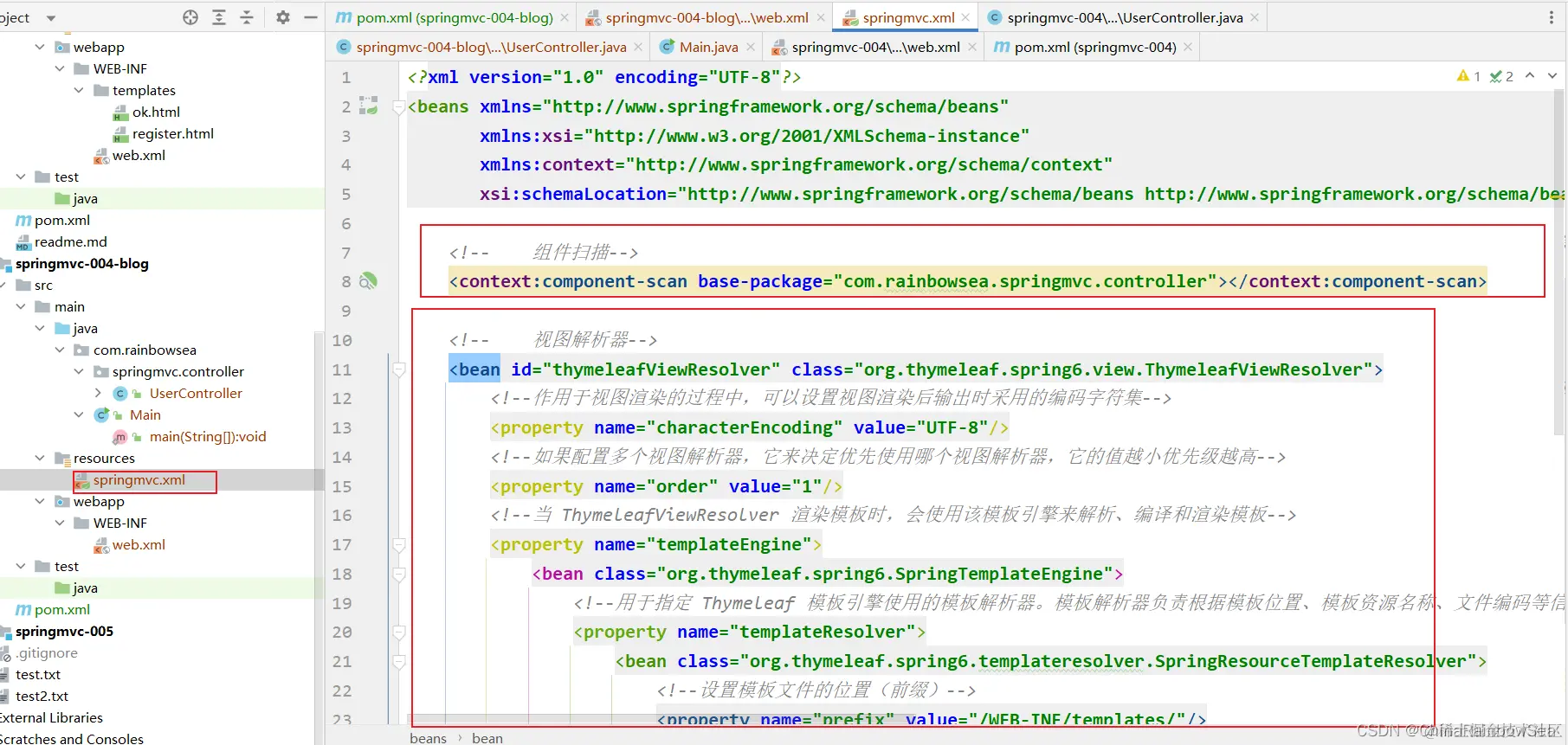Click the component-scan gutter icon on line 8
Image resolution: width=1568 pixels, height=745 pixels.
(x=368, y=281)
